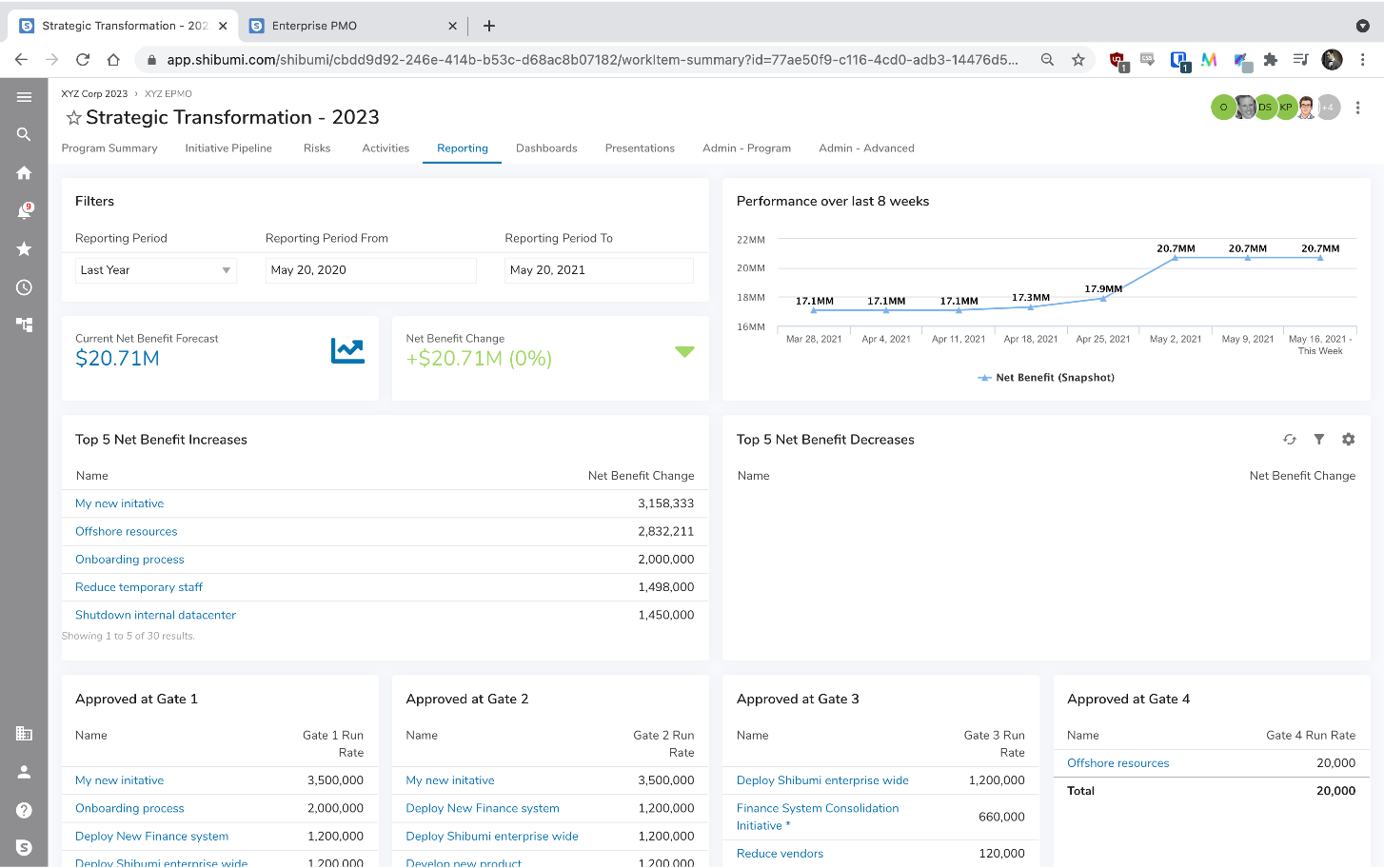Open Shutdown internal datacenter link
The height and width of the screenshot is (868, 1384).
click(x=155, y=616)
